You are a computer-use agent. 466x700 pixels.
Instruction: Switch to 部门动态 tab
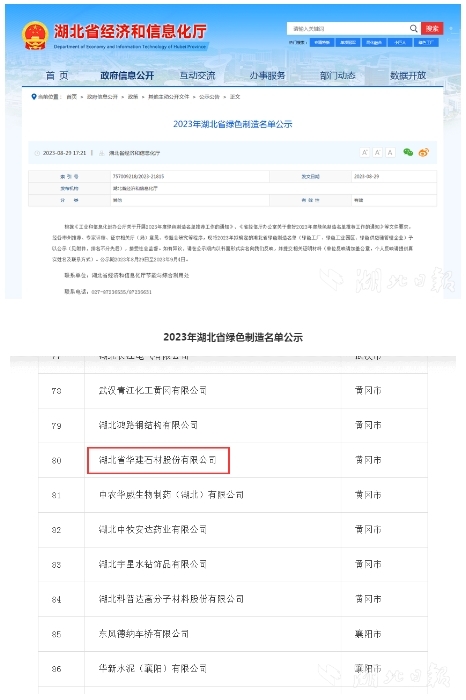(x=337, y=75)
